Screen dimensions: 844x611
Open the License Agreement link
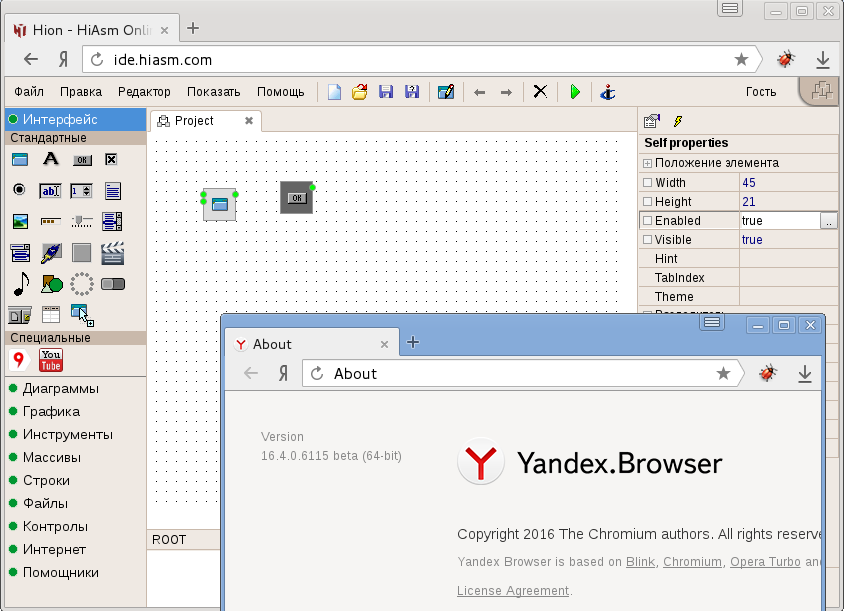(513, 591)
